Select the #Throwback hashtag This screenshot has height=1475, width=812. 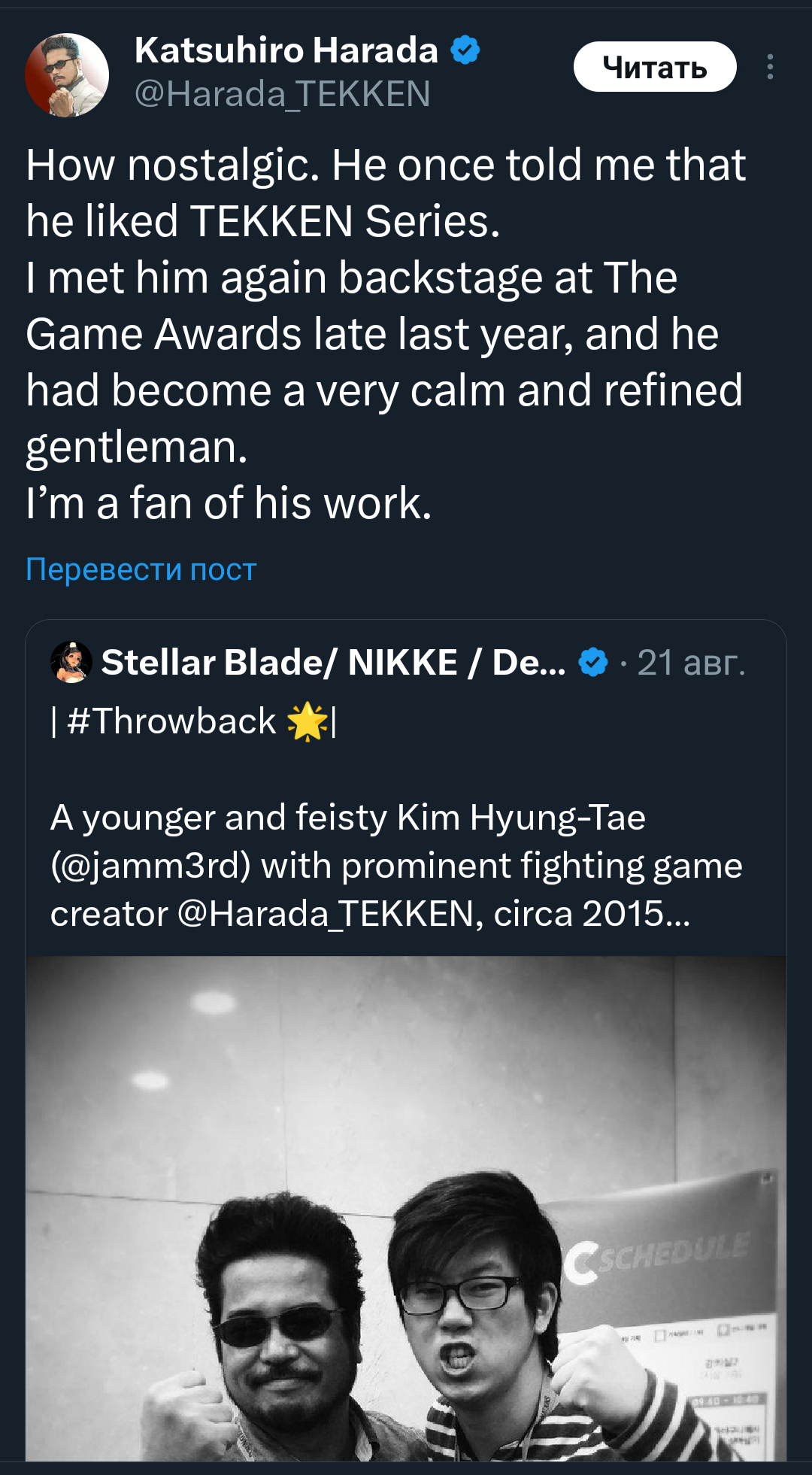coord(171,721)
